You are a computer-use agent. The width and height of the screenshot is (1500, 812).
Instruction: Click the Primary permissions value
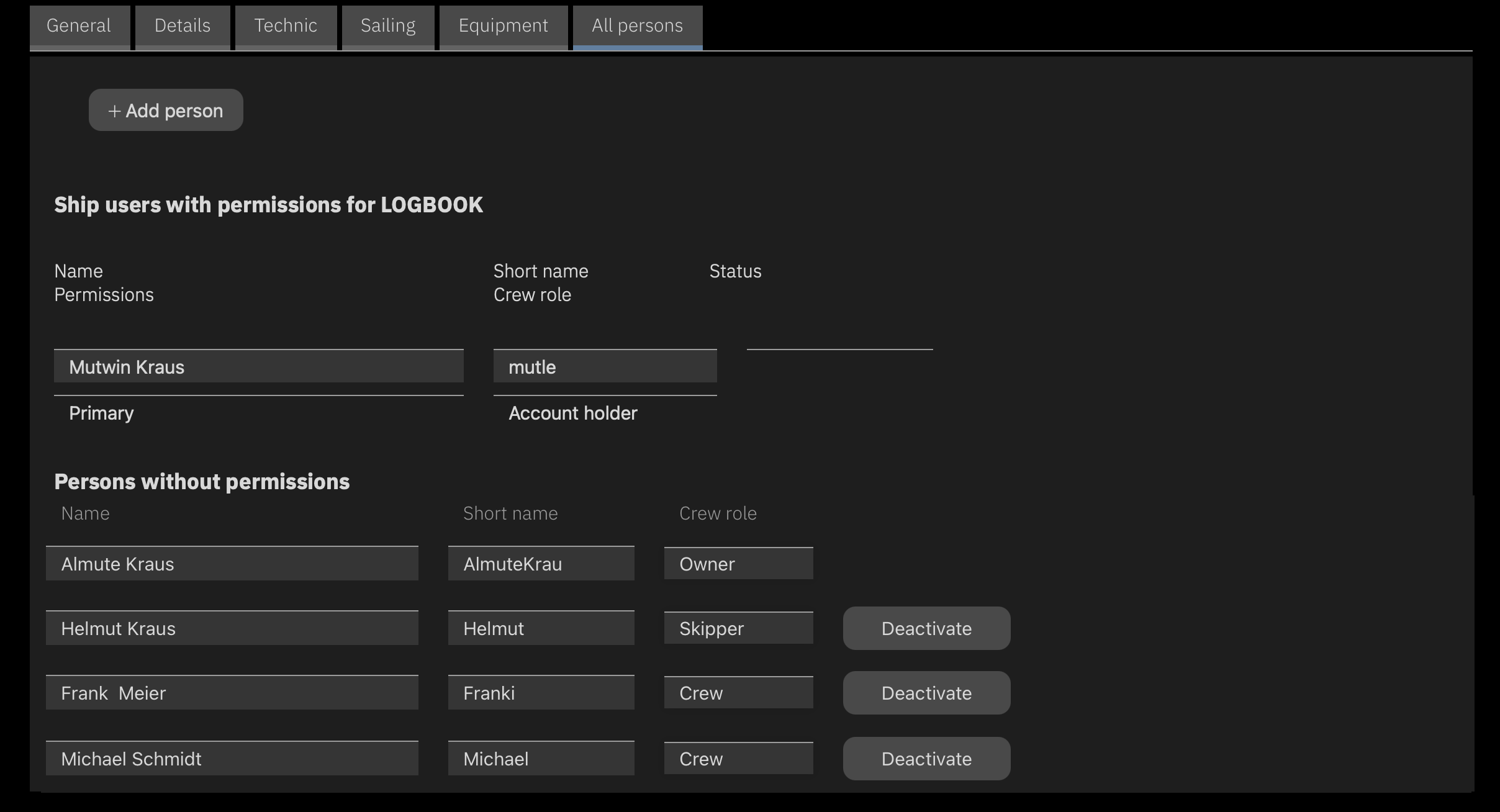(101, 413)
